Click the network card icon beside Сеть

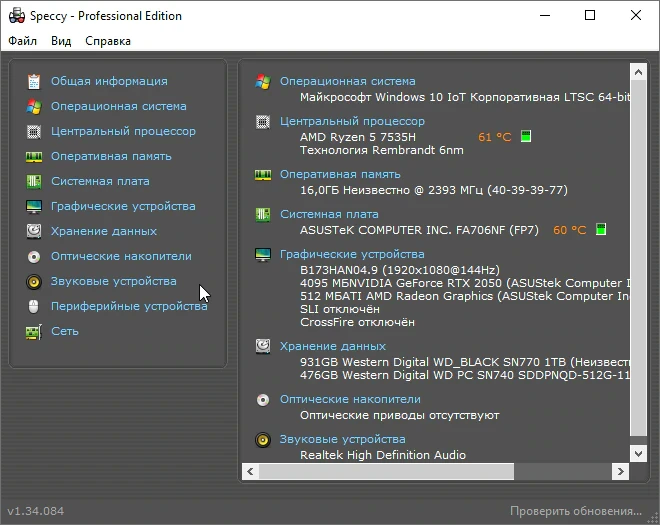(x=34, y=332)
